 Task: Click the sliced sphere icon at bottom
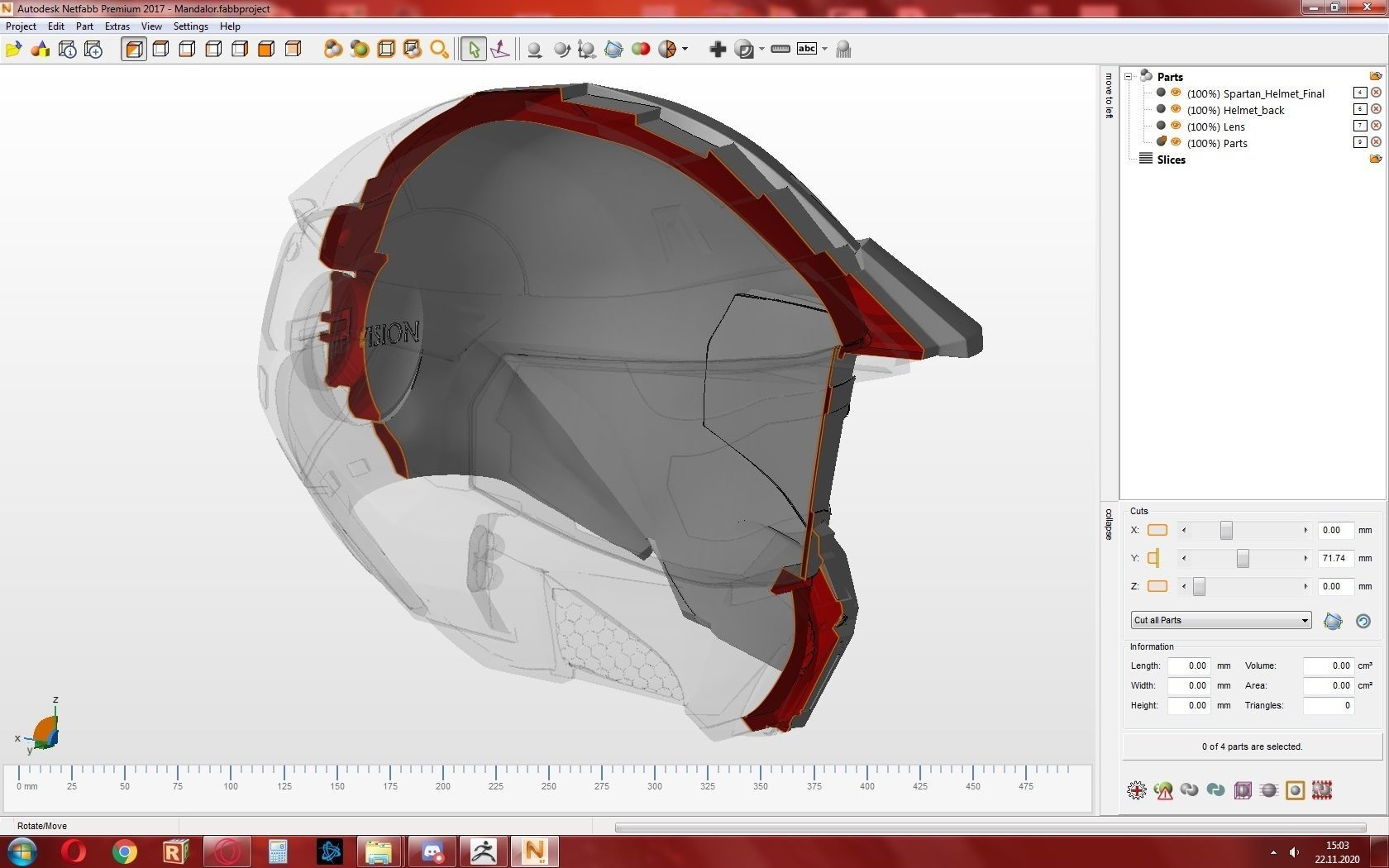tap(1269, 790)
